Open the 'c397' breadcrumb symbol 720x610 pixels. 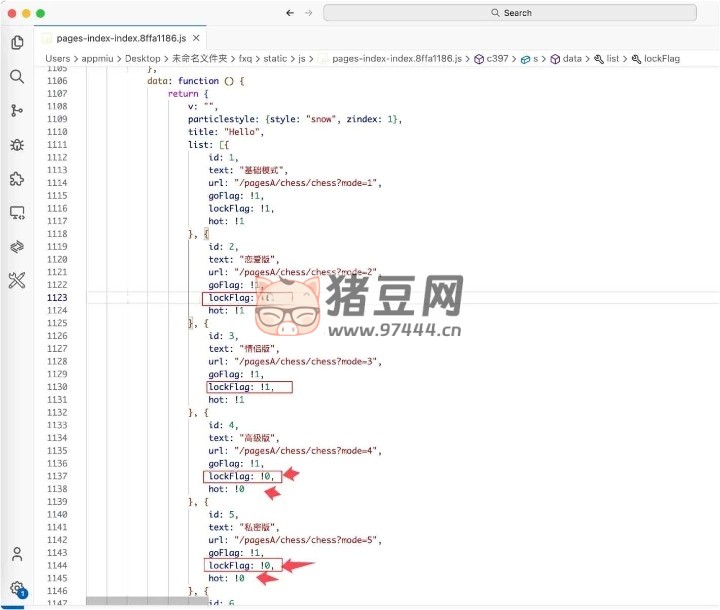click(x=496, y=59)
